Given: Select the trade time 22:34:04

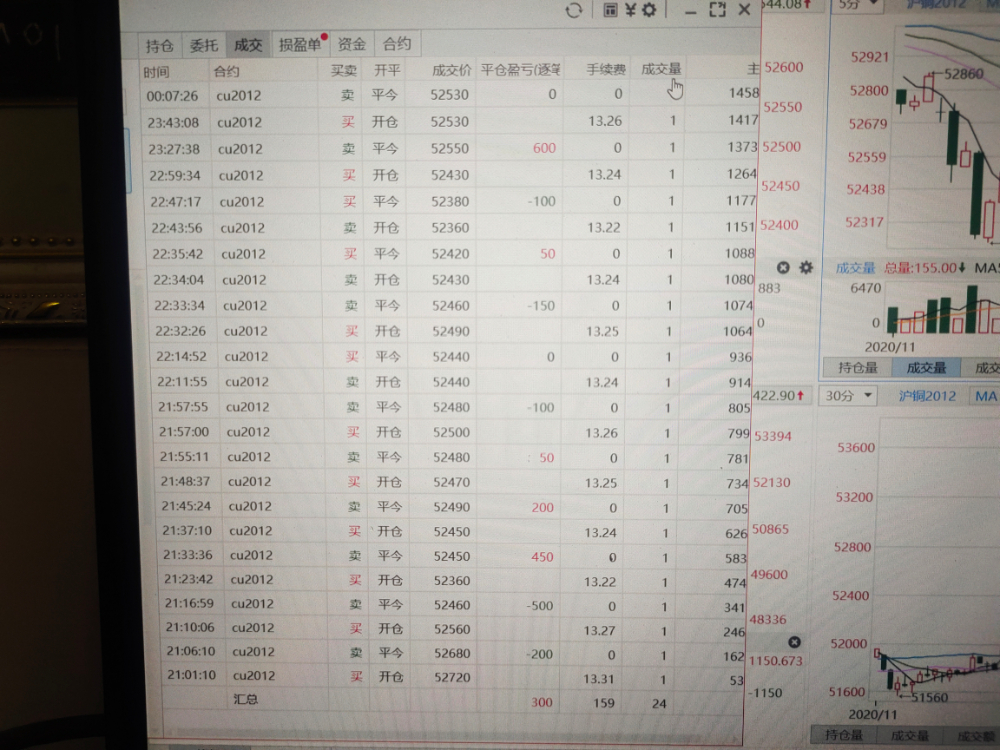Looking at the screenshot, I should [x=179, y=280].
